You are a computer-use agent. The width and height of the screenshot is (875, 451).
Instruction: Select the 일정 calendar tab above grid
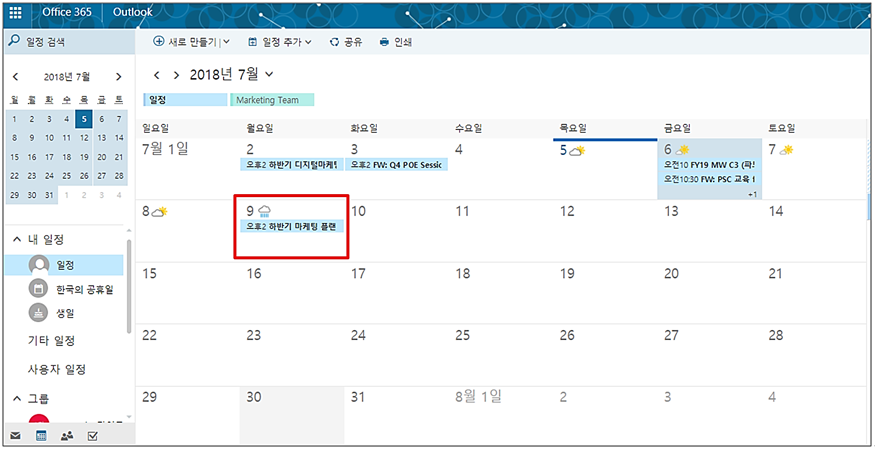point(185,100)
